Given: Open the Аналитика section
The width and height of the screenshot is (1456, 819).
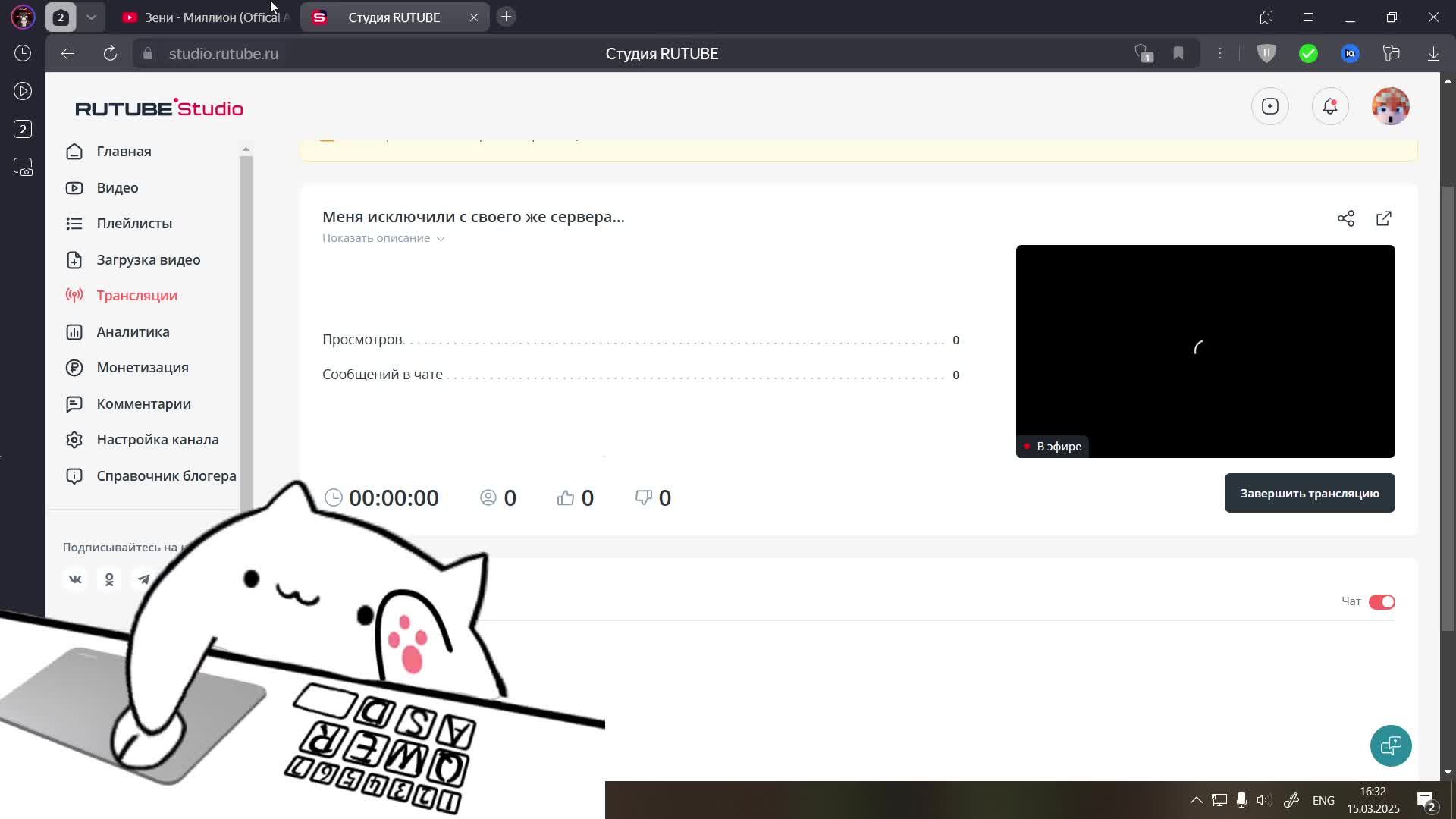Looking at the screenshot, I should (132, 331).
